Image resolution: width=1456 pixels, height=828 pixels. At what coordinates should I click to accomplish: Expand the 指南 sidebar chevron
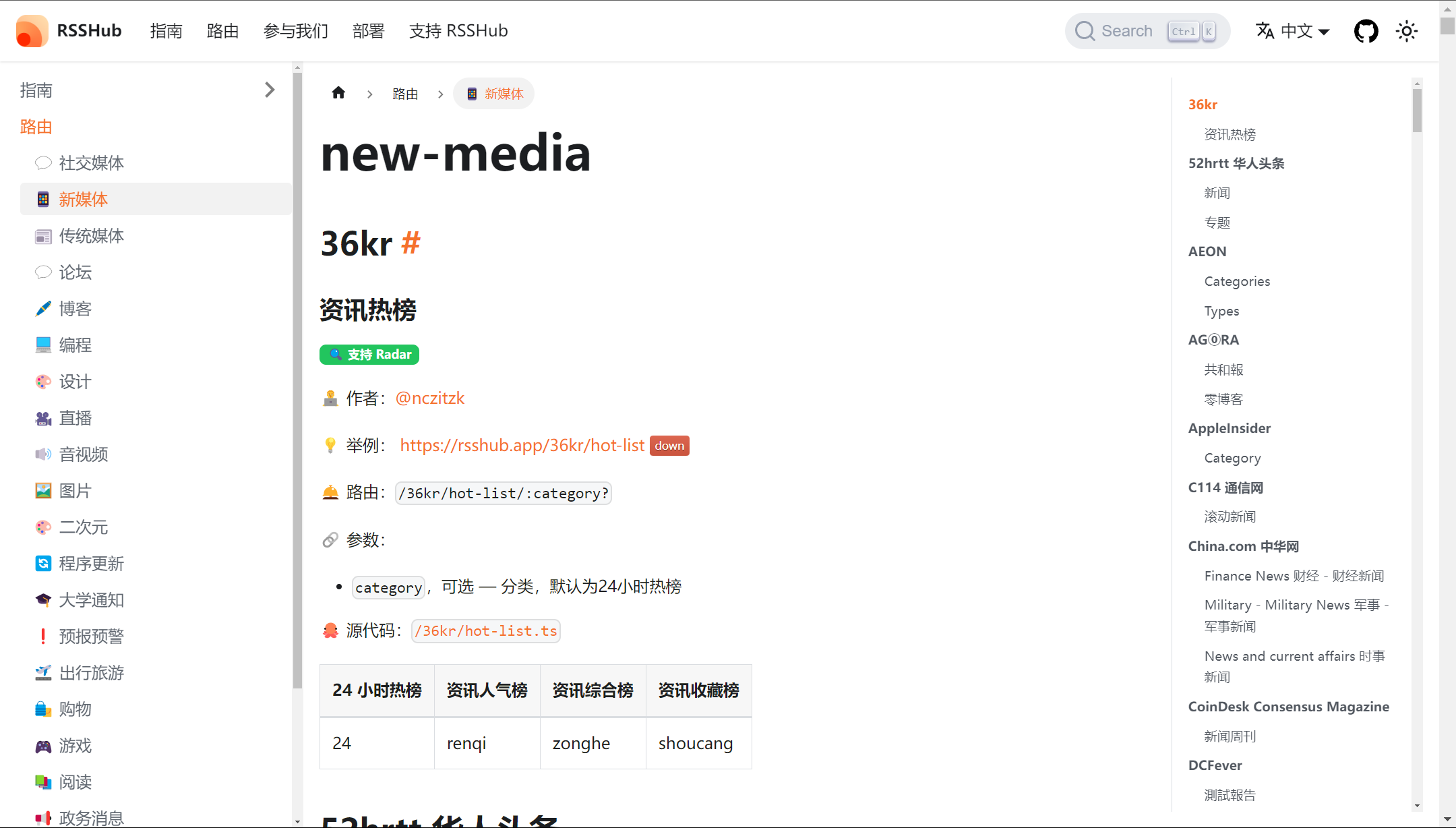(x=270, y=90)
